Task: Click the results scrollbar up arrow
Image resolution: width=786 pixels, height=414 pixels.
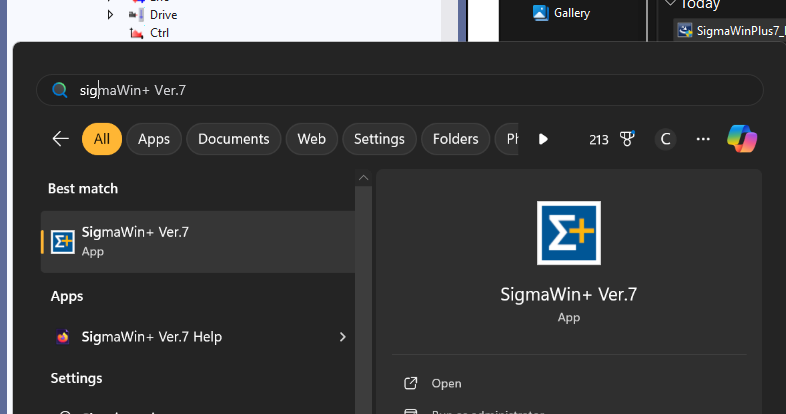Action: pos(363,178)
